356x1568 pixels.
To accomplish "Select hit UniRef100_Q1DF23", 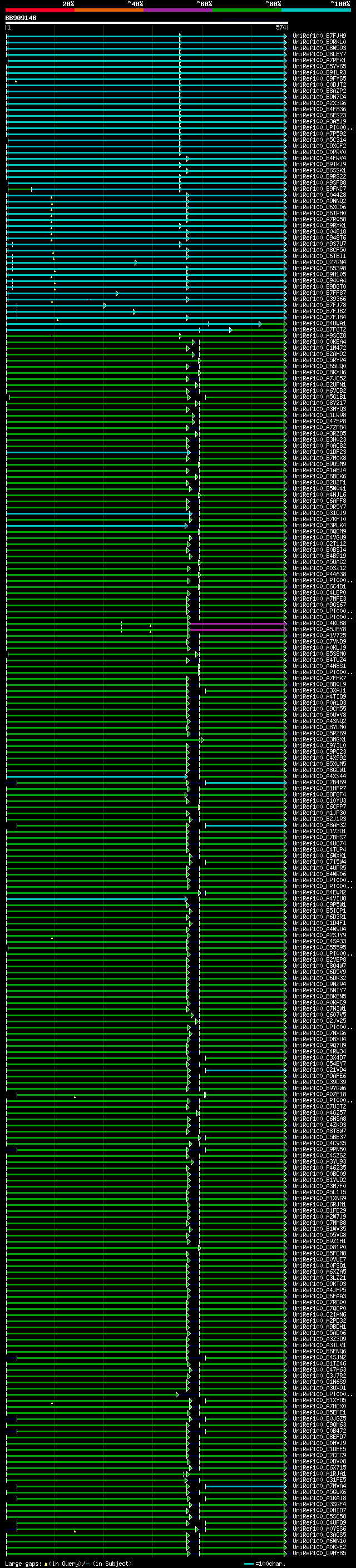I will click(319, 452).
